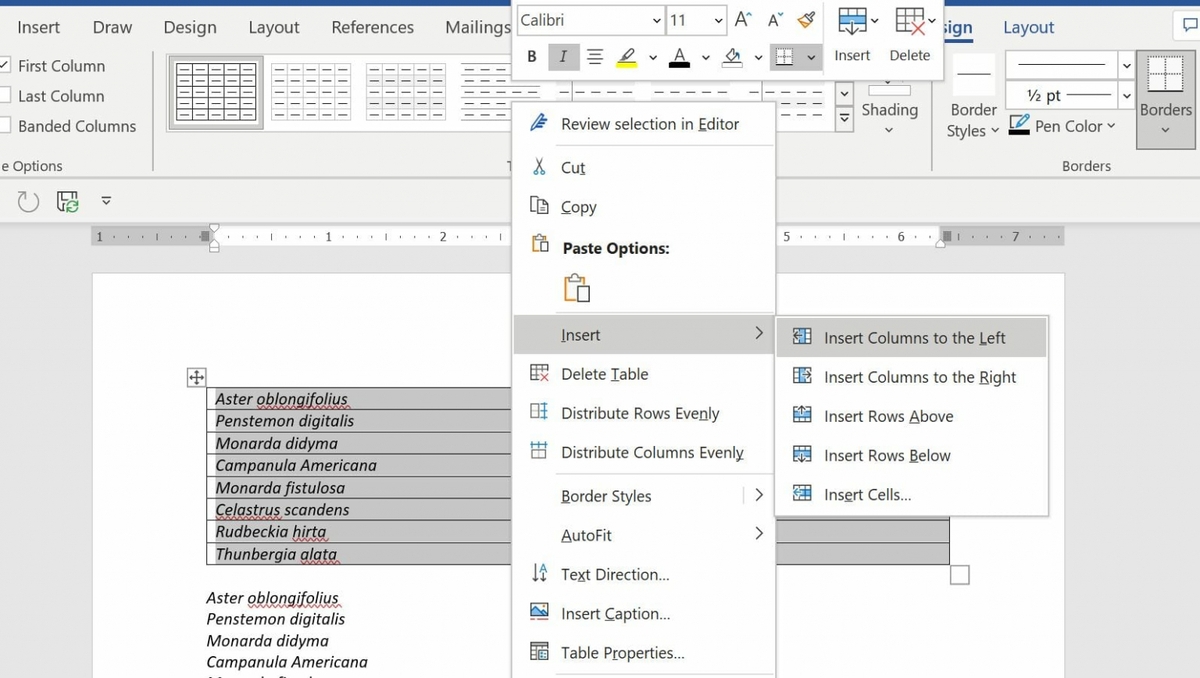
Task: Toggle the Banded Columns option
Action: tap(5, 126)
